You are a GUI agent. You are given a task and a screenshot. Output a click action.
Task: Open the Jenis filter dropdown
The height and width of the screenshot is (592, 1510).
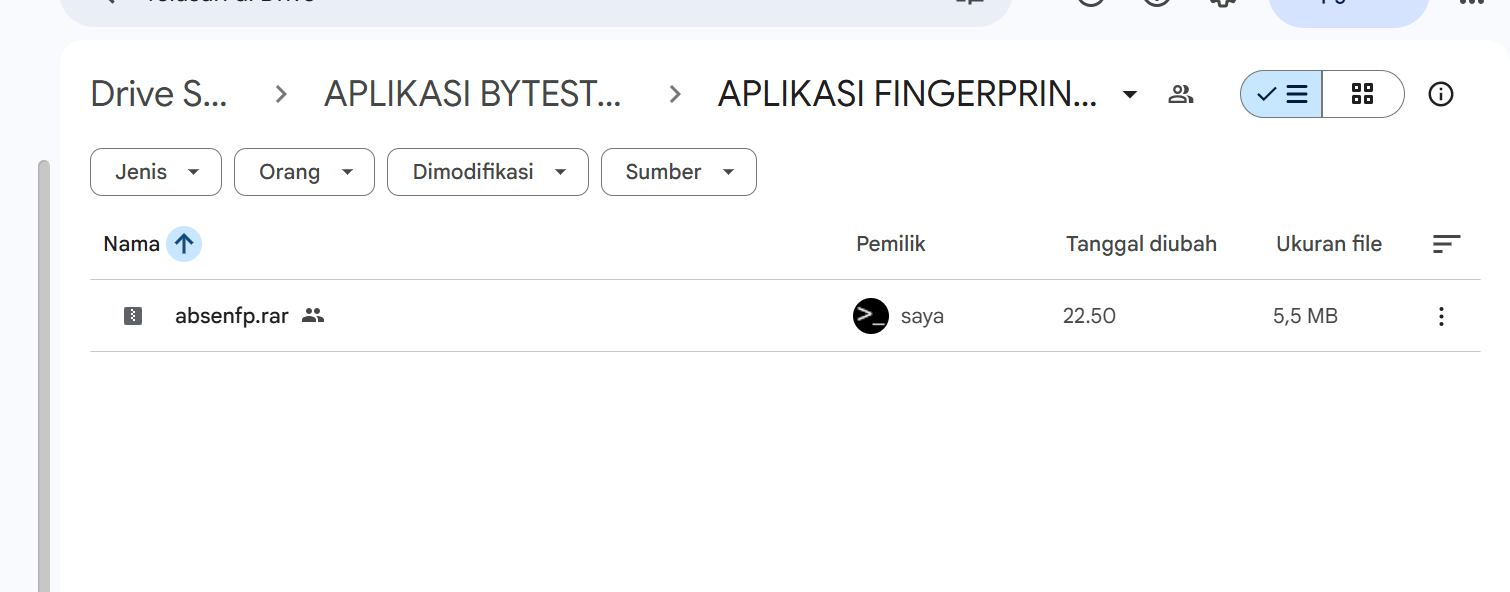point(154,172)
